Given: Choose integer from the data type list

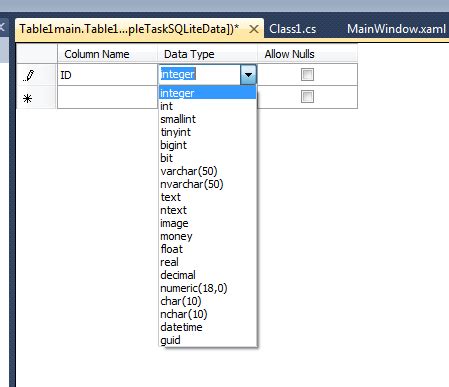Looking at the screenshot, I should (208, 93).
